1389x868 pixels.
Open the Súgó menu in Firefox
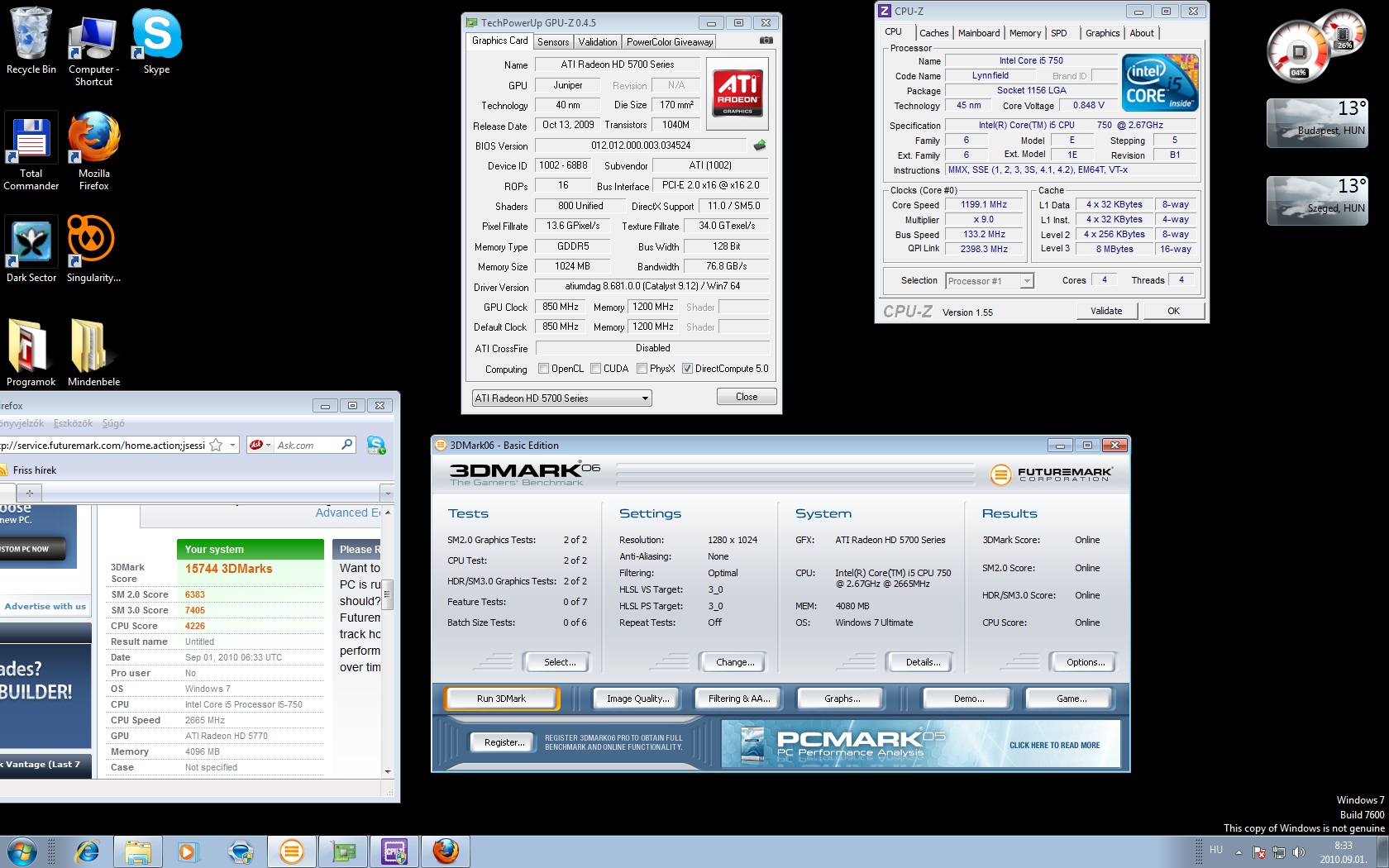[x=113, y=423]
